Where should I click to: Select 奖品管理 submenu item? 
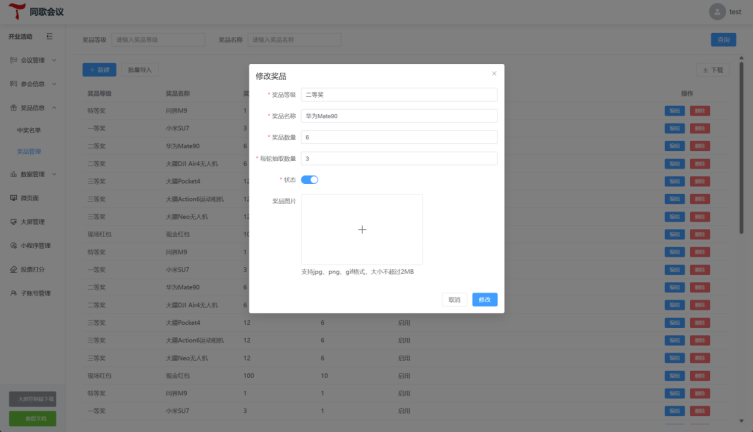29,151
